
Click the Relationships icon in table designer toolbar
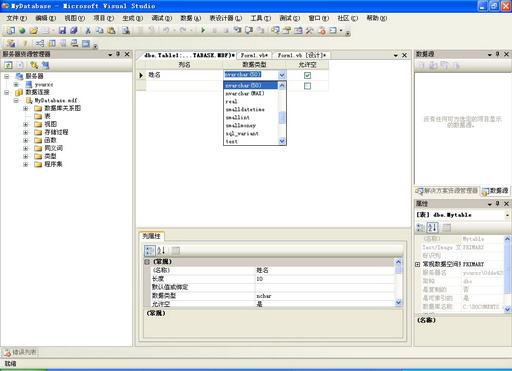point(40,43)
